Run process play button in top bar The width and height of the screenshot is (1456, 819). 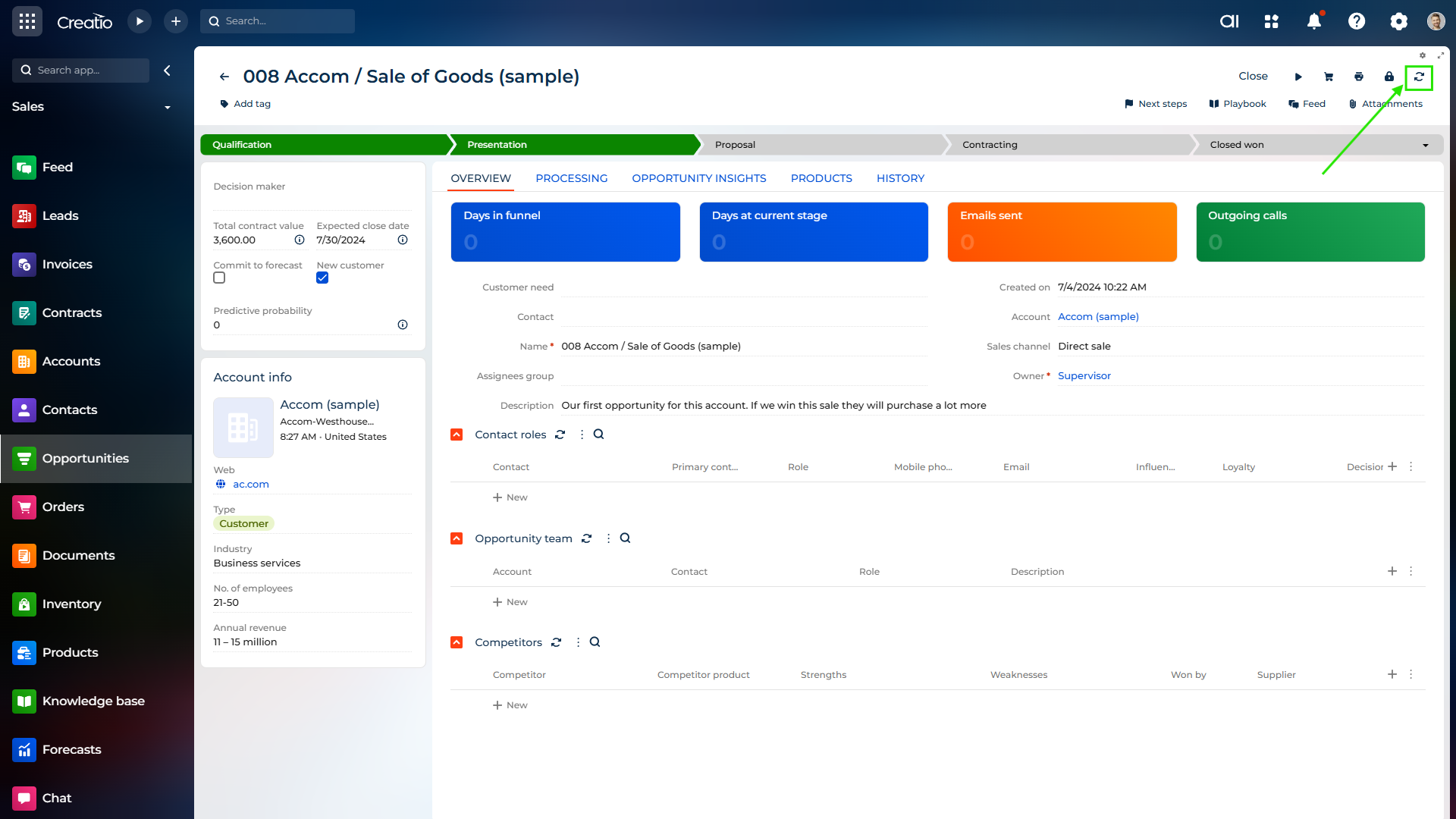point(140,21)
